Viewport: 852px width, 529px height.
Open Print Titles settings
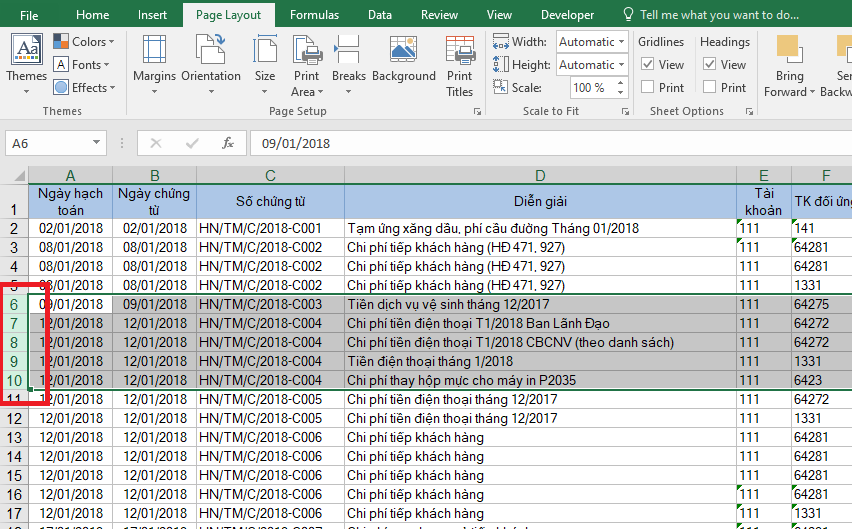coord(460,50)
